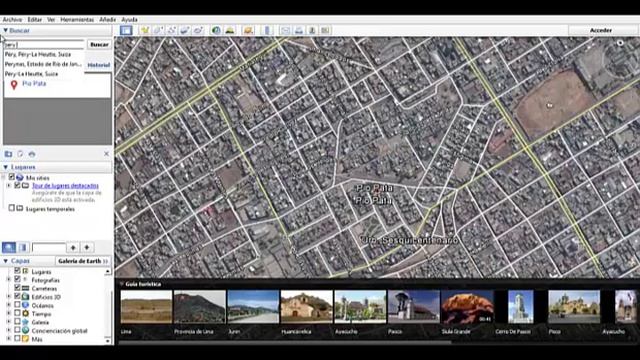Open the Ver menu

tap(51, 19)
